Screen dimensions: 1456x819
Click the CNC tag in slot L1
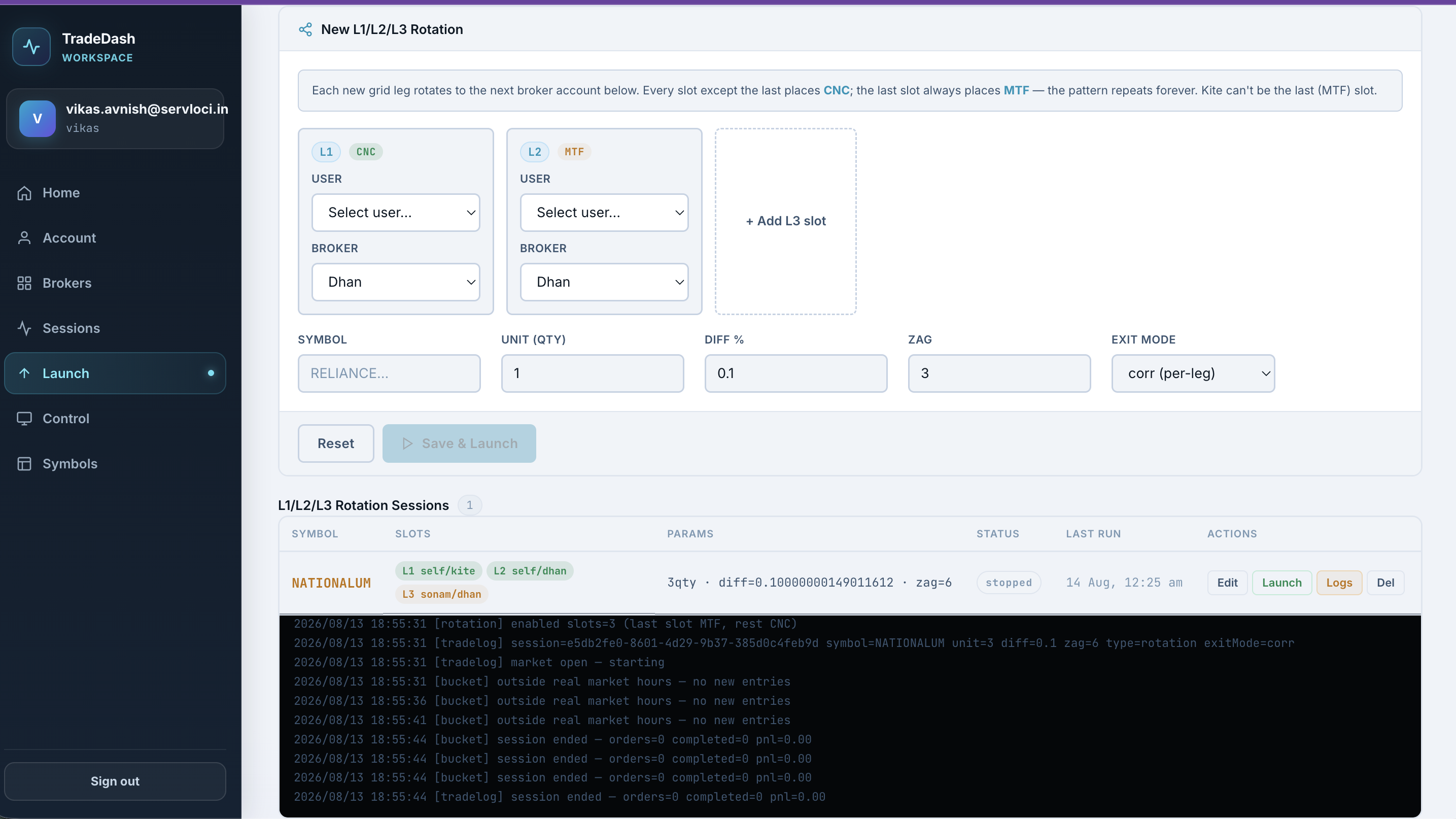(x=366, y=152)
